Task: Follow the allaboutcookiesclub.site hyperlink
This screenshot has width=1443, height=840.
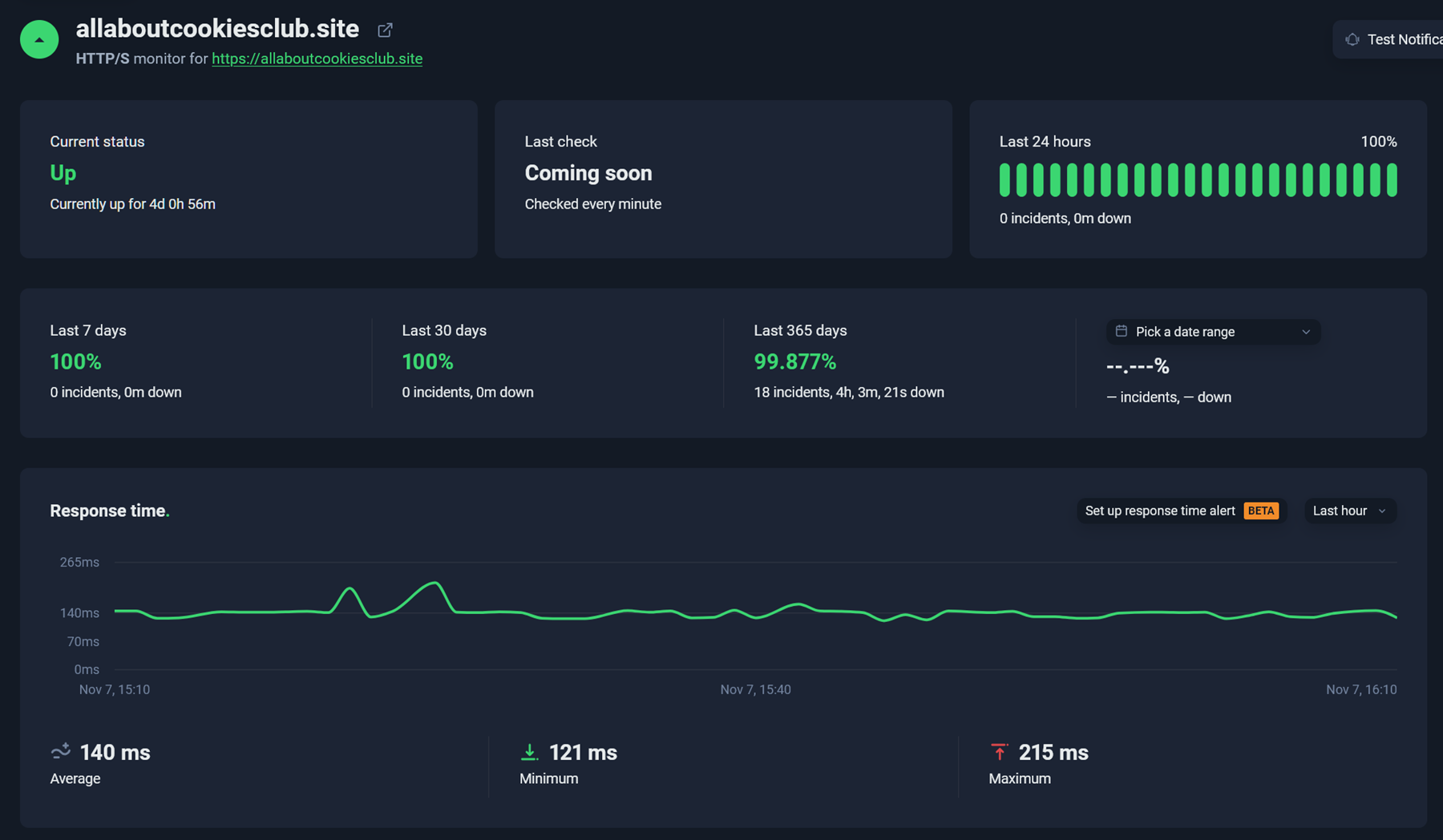Action: click(x=317, y=59)
